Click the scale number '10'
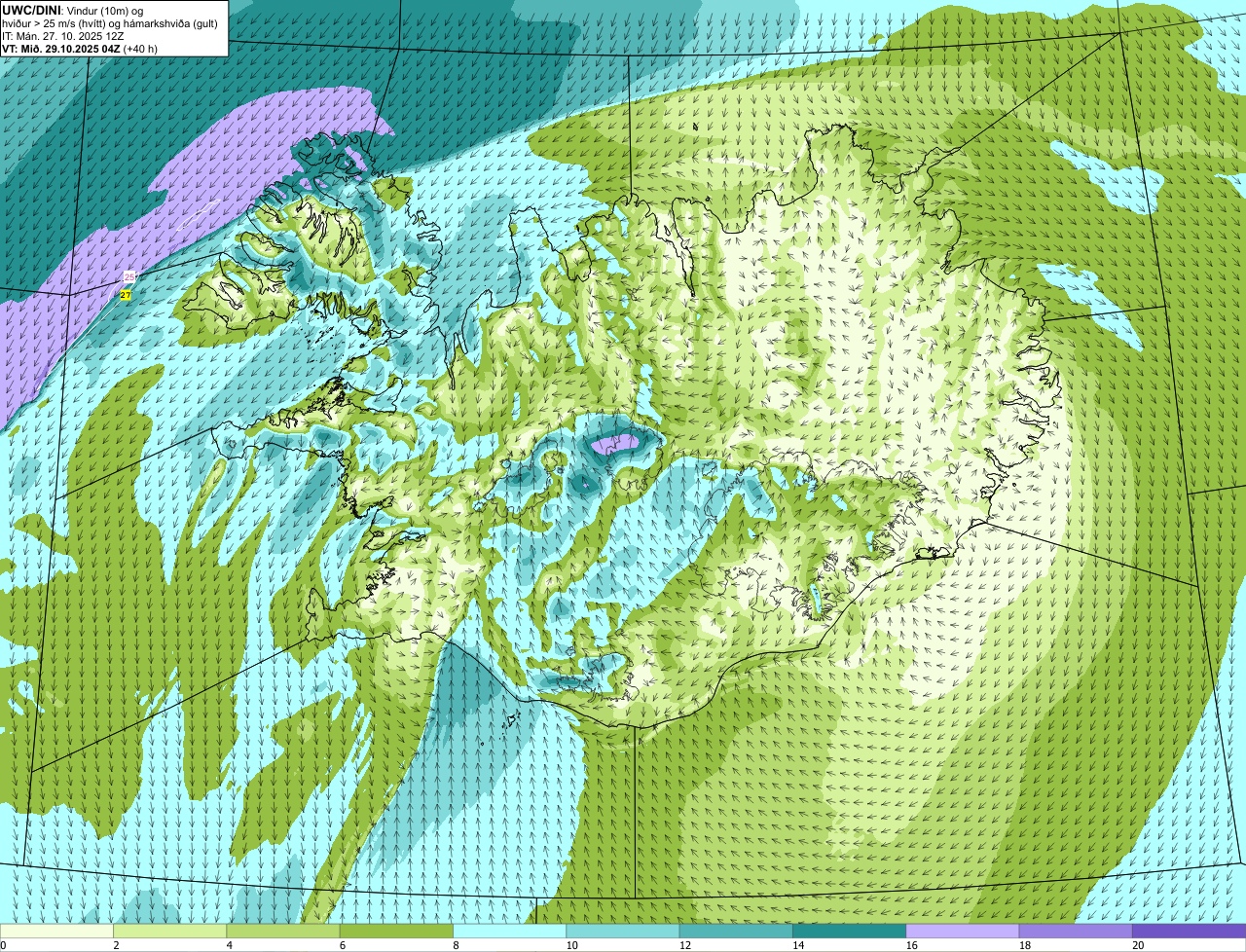Viewport: 1246px width, 952px height. point(571,945)
